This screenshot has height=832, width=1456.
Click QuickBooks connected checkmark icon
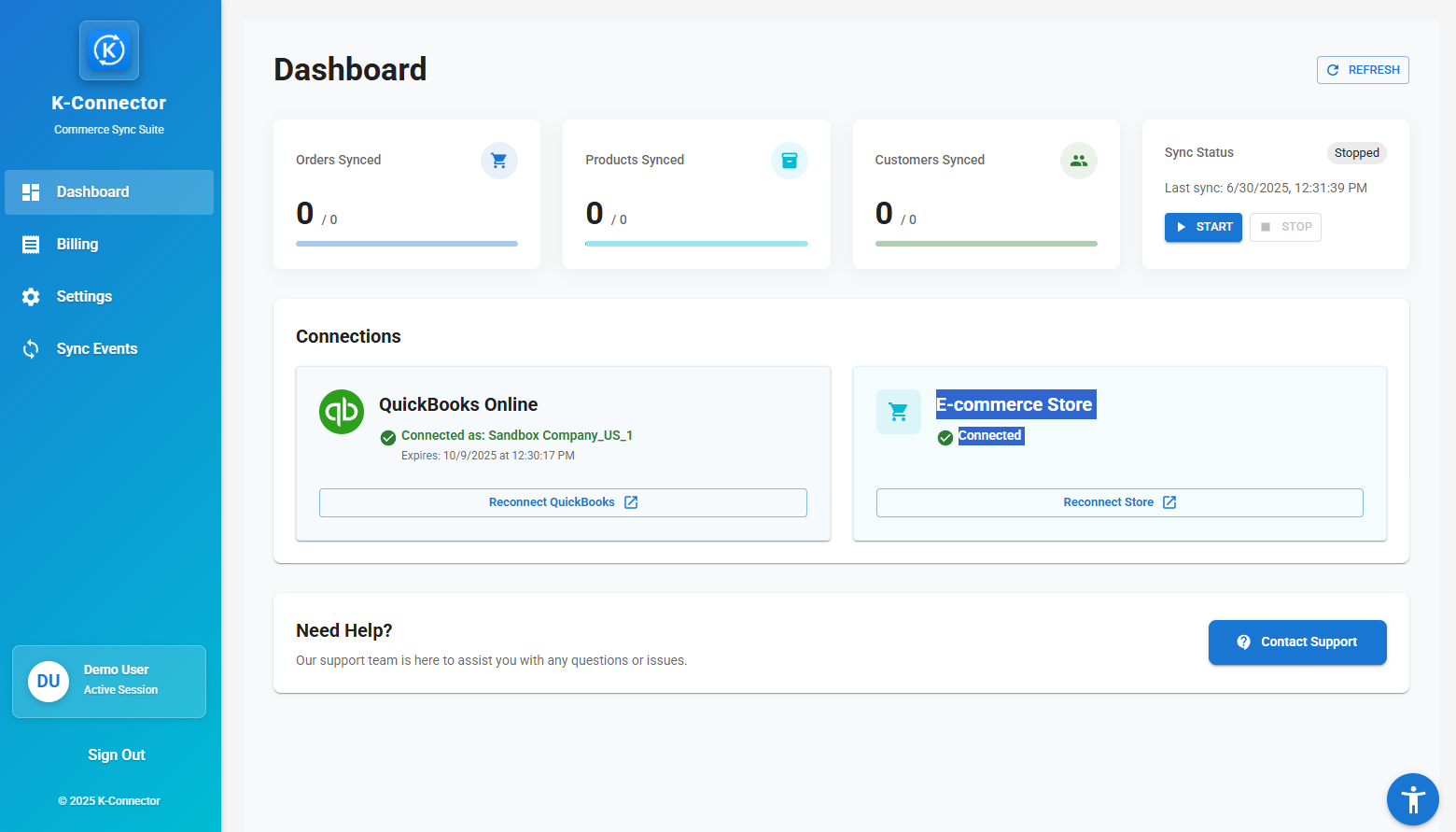coord(388,437)
